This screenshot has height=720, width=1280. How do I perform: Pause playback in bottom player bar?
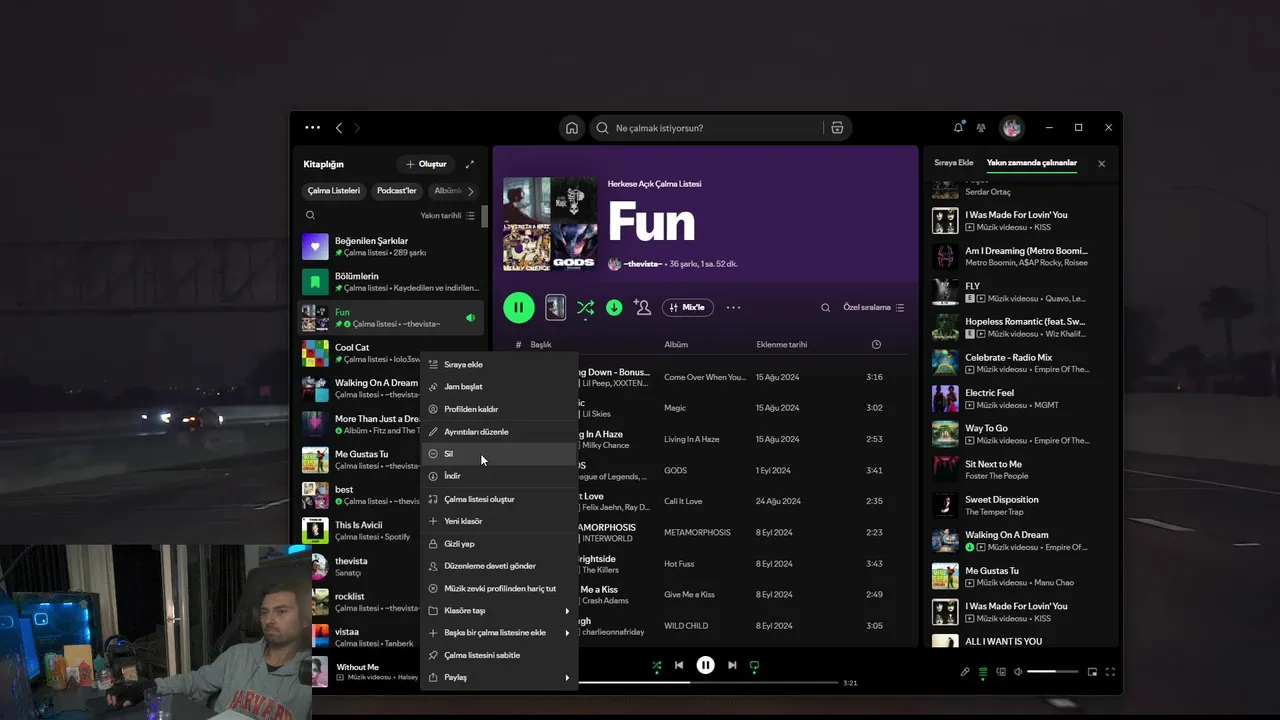tap(706, 665)
